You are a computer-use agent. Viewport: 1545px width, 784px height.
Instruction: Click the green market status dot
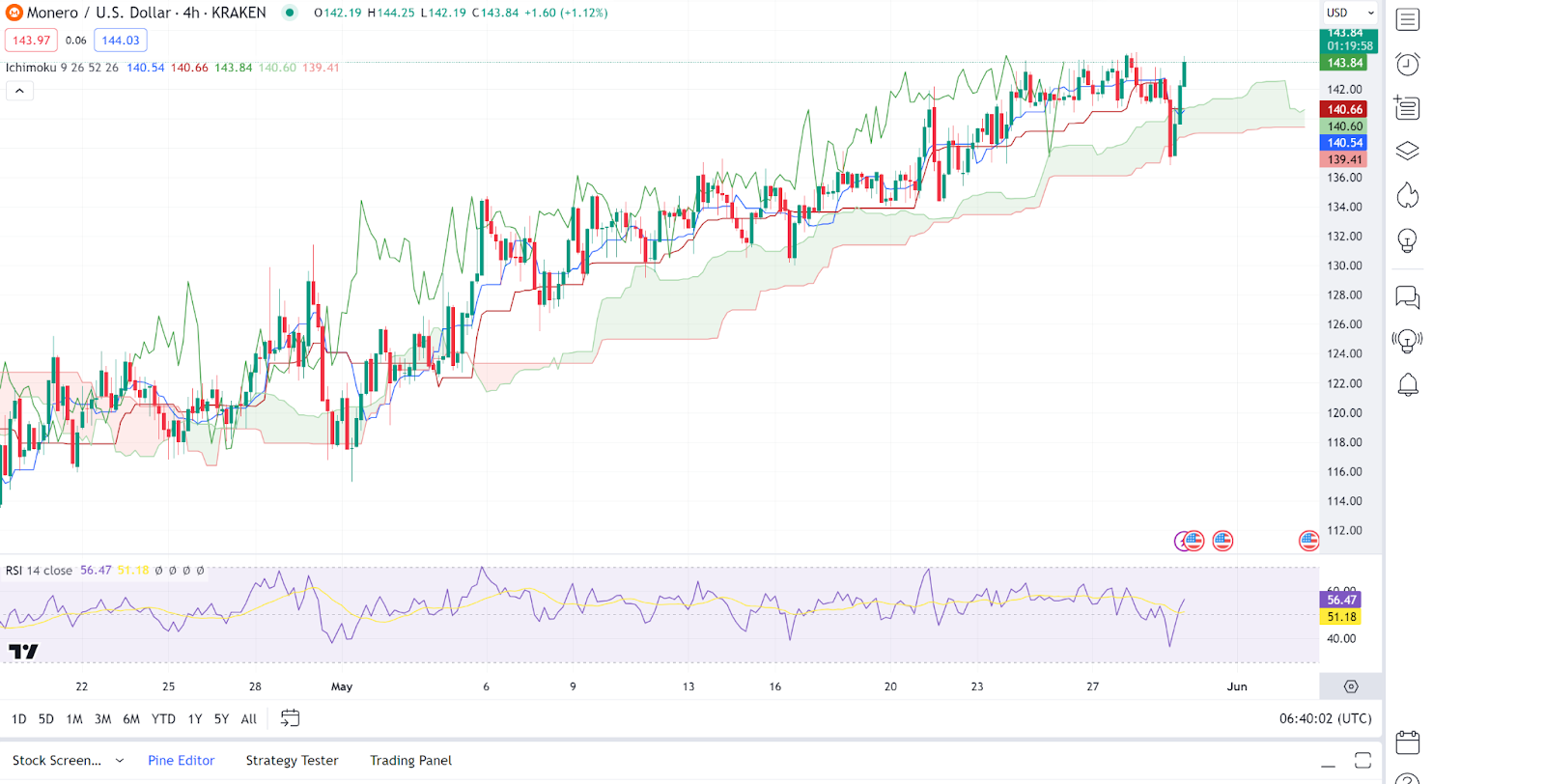coord(289,13)
